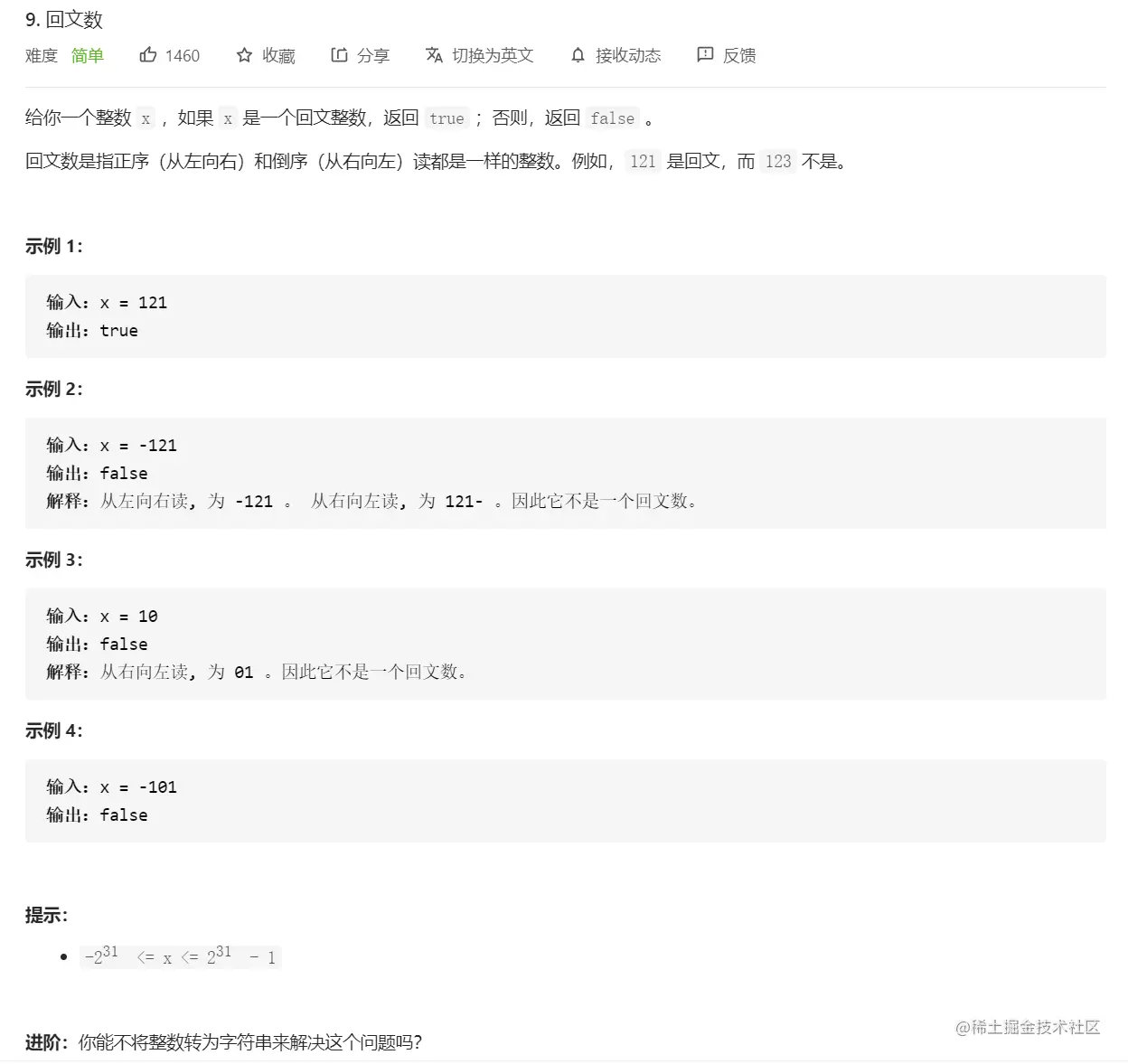1128x1064 pixels.
Task: Click the 分享 button label
Action: [x=373, y=56]
